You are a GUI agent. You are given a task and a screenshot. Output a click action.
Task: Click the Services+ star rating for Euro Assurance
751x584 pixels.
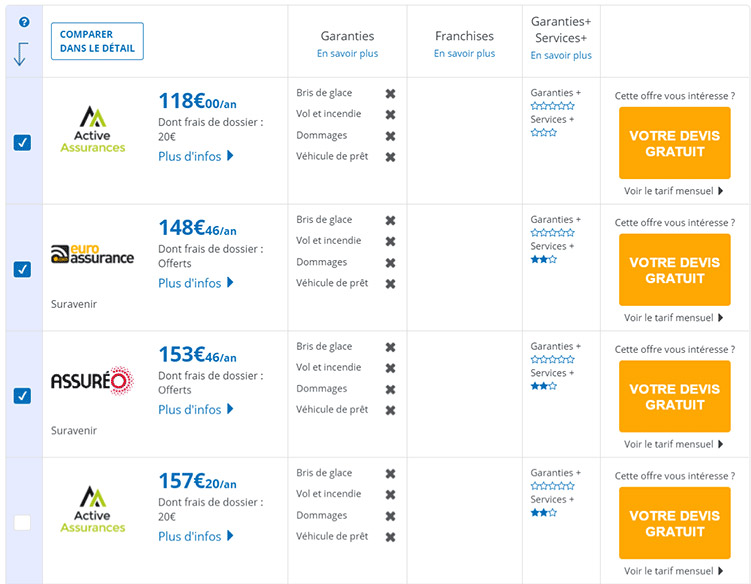(544, 259)
